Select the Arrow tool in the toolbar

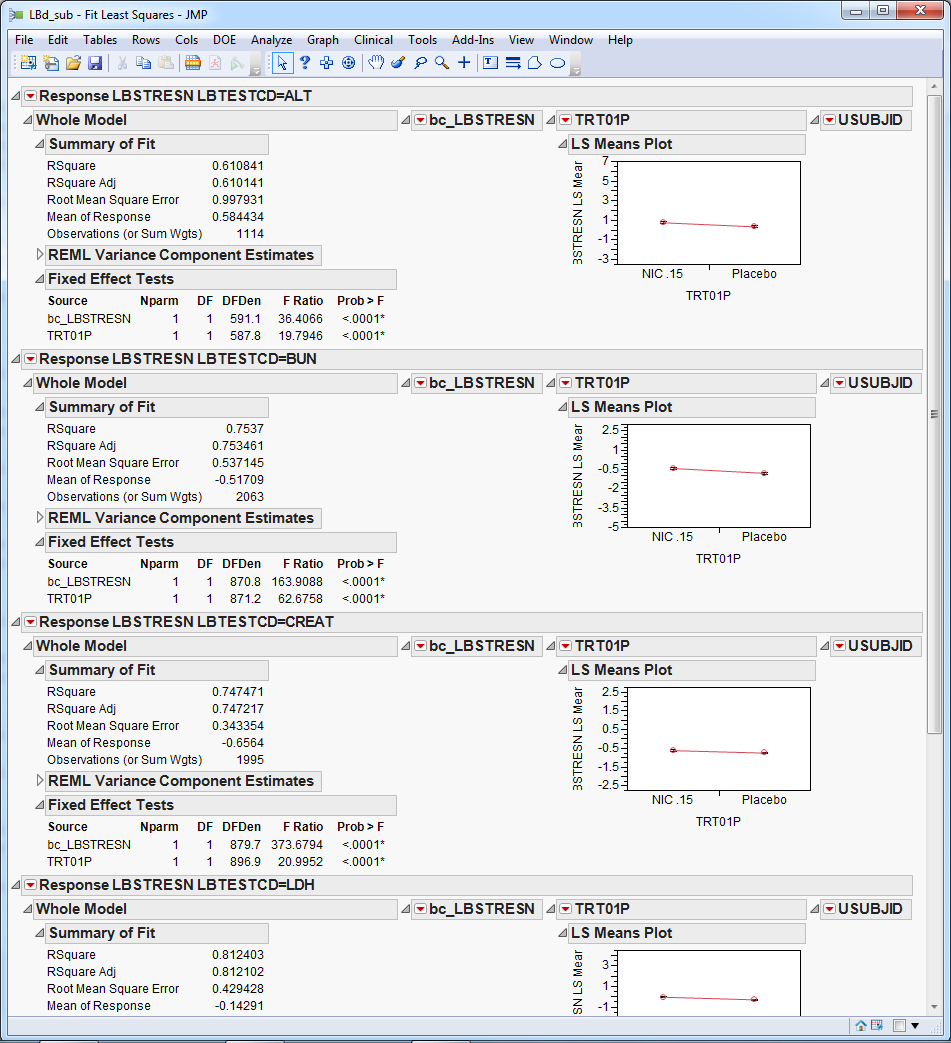point(283,62)
